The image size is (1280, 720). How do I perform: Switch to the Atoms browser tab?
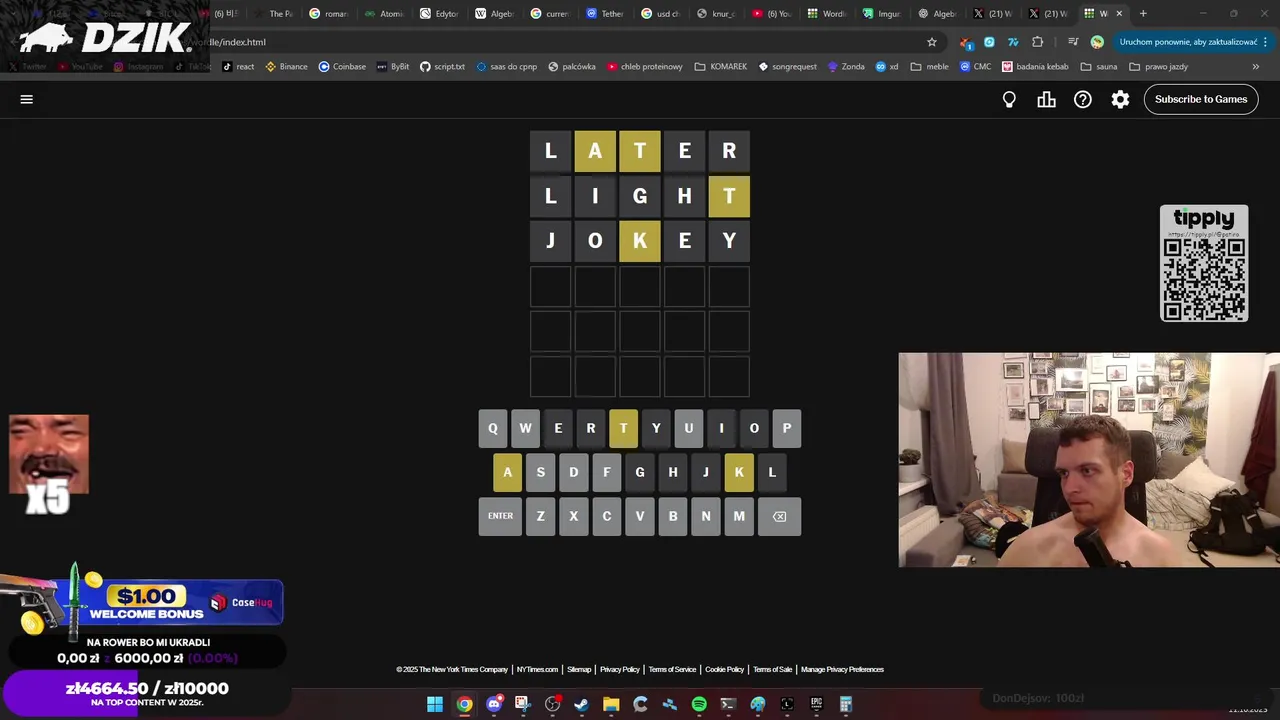[384, 13]
